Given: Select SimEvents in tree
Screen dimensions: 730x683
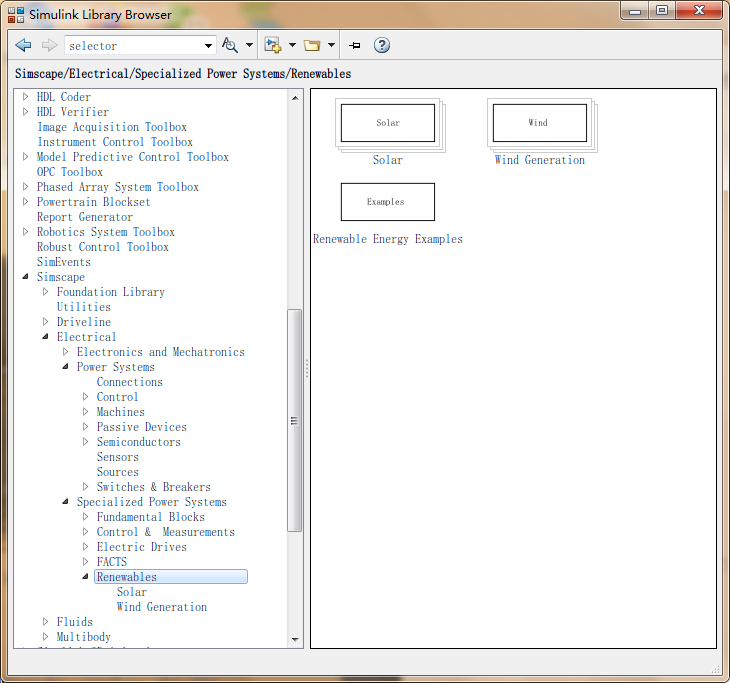Looking at the screenshot, I should coord(64,262).
